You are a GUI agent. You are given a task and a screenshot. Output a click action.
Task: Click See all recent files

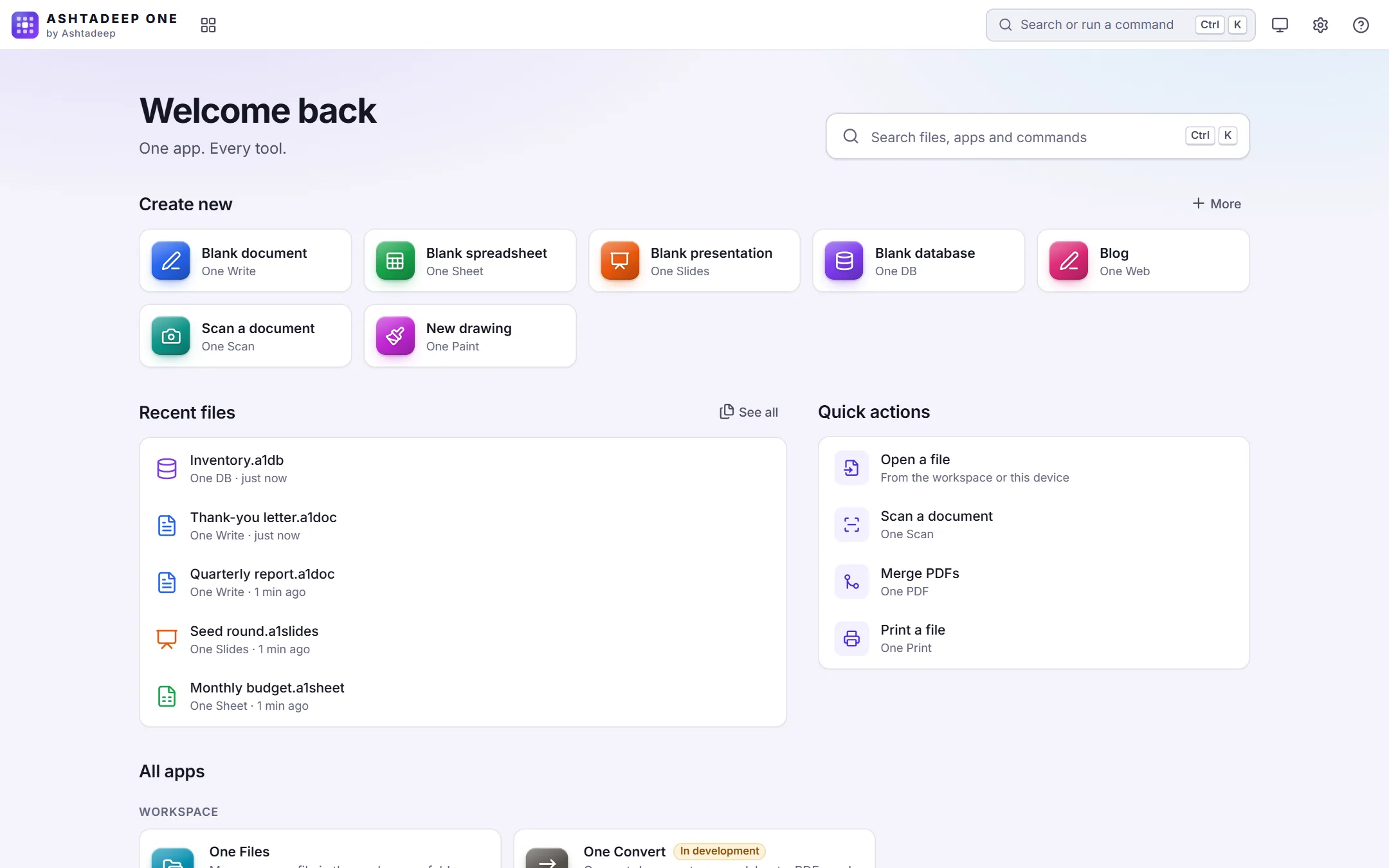coord(749,412)
